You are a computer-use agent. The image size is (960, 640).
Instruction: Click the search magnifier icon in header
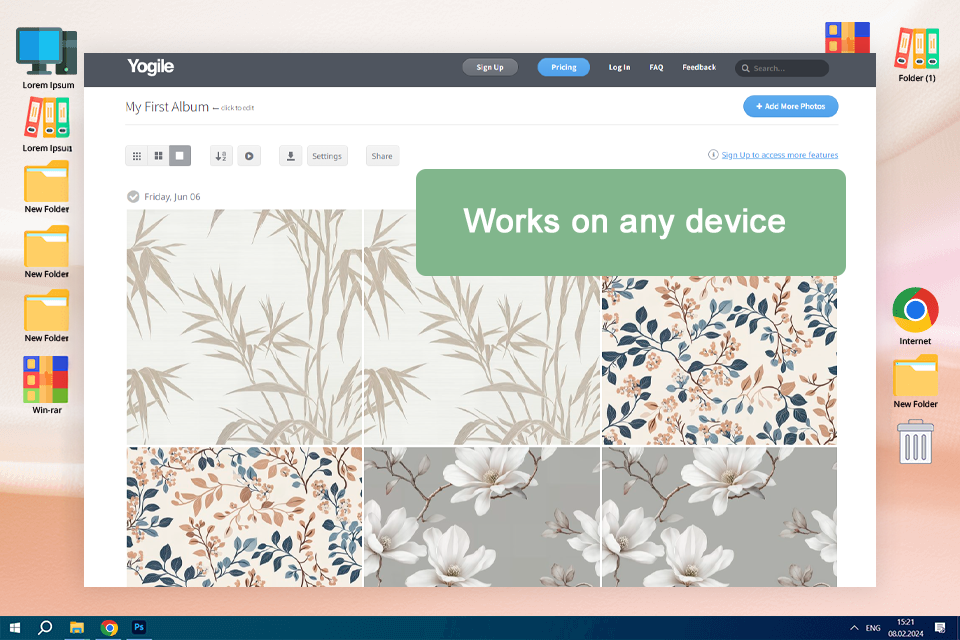pyautogui.click(x=745, y=69)
